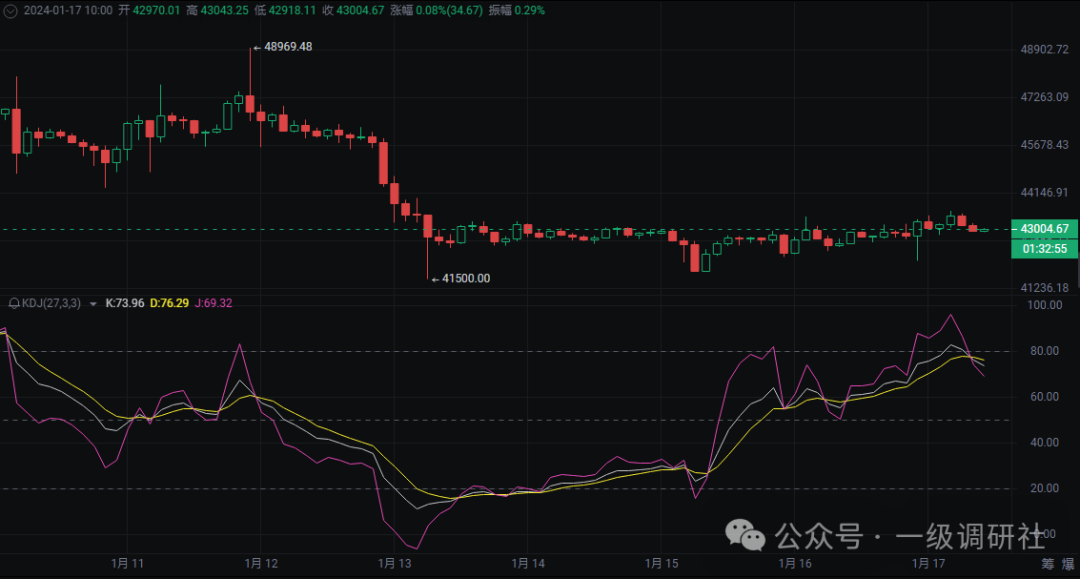Click the 44146.91 price axis label
The height and width of the screenshot is (579, 1080).
[x=1044, y=192]
